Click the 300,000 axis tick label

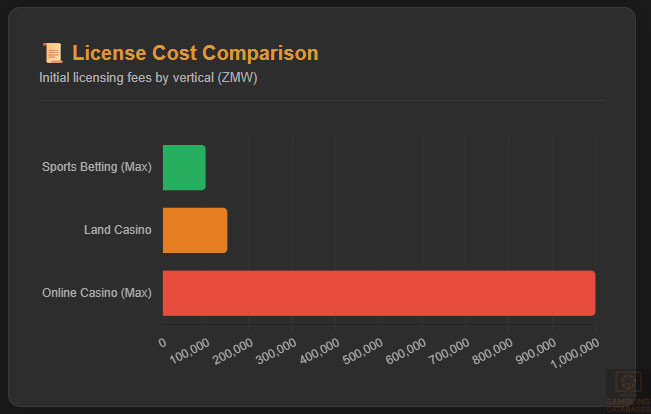276,352
